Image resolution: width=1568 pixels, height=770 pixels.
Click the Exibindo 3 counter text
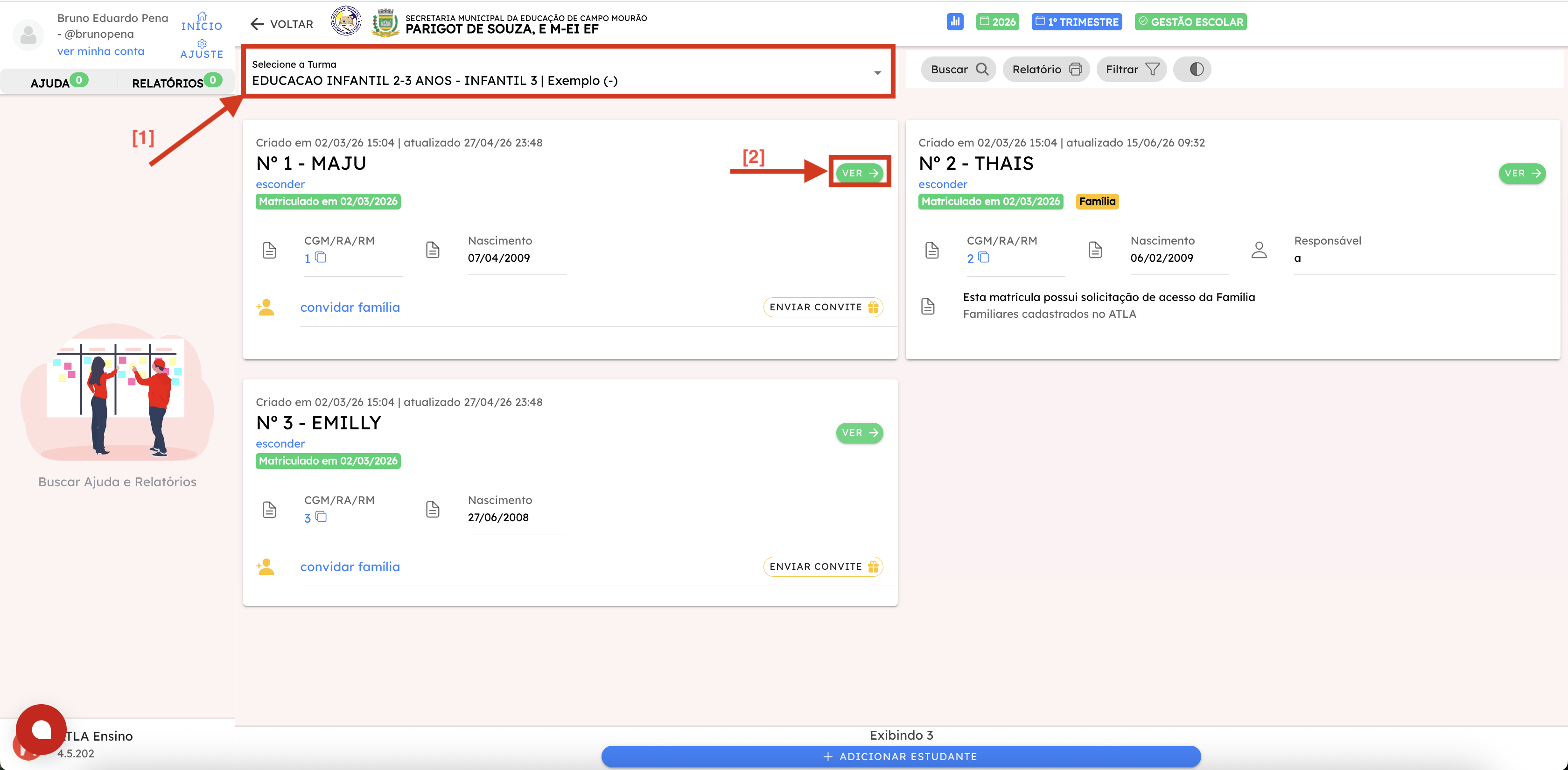point(902,735)
